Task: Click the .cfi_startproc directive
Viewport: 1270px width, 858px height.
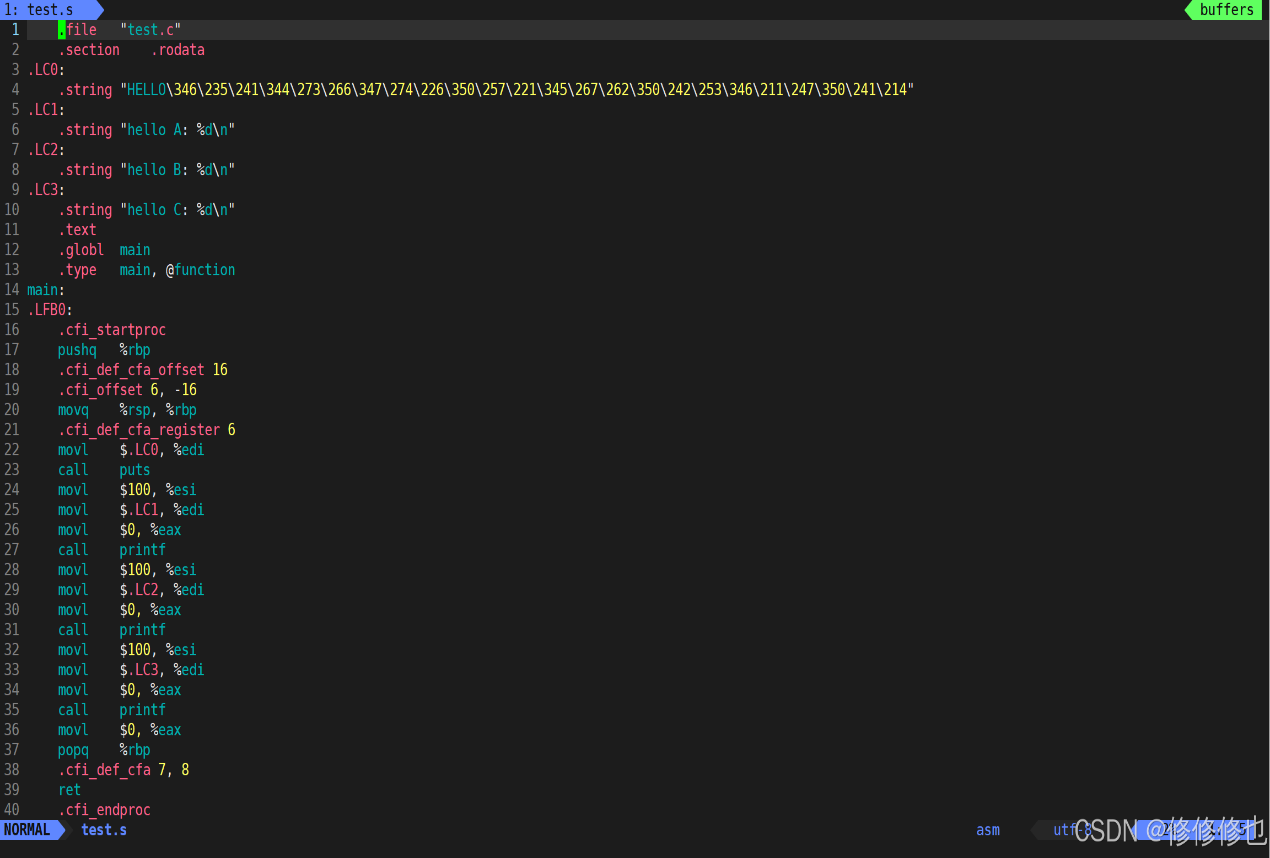Action: click(112, 330)
